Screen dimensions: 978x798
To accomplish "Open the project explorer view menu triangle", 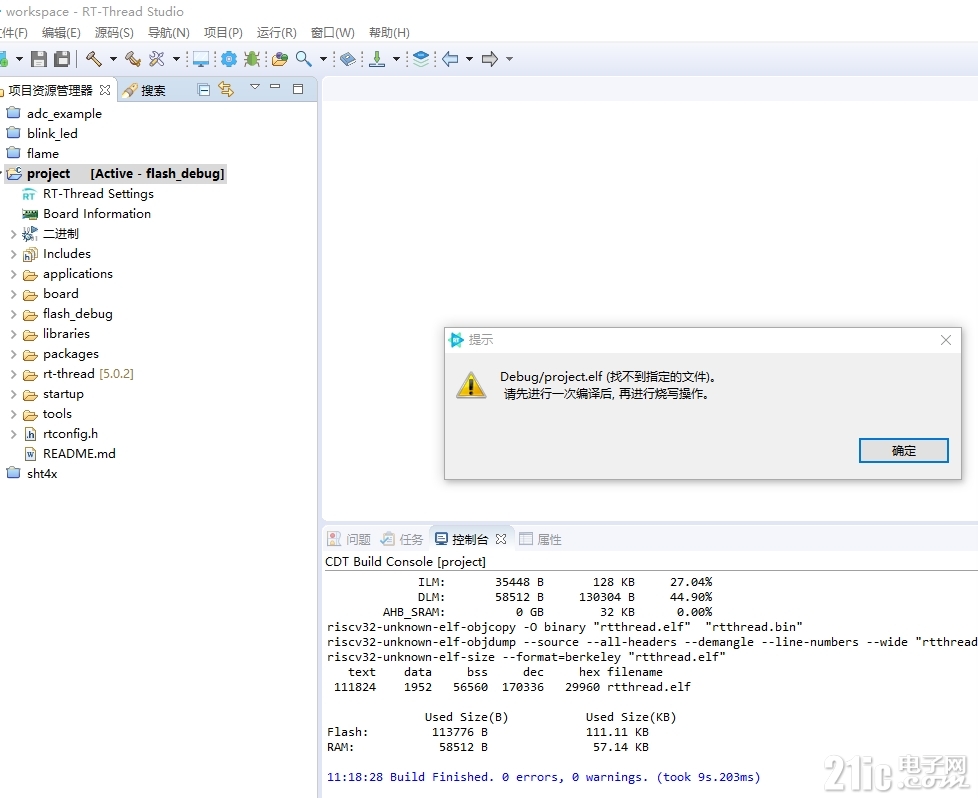I will coord(254,87).
